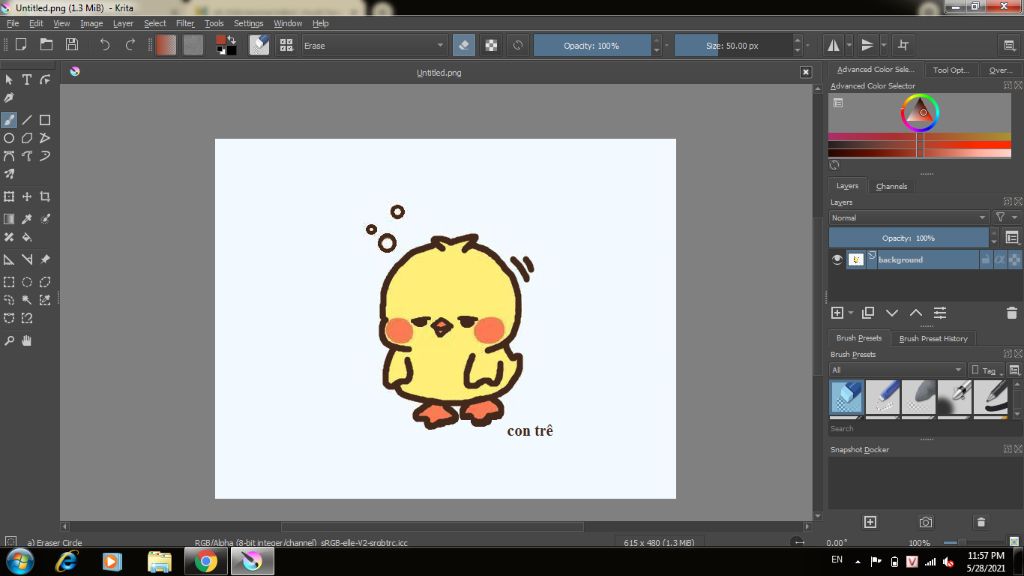Image resolution: width=1024 pixels, height=576 pixels.
Task: Redo the last undone action
Action: [x=130, y=45]
